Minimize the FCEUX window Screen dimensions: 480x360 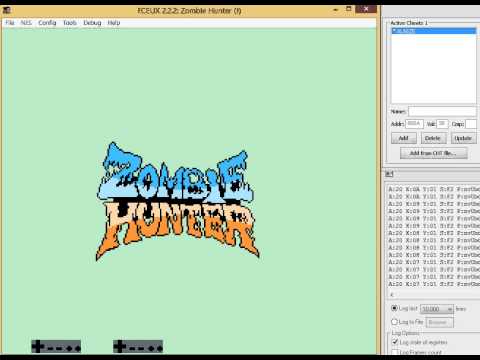[x=335, y=10]
